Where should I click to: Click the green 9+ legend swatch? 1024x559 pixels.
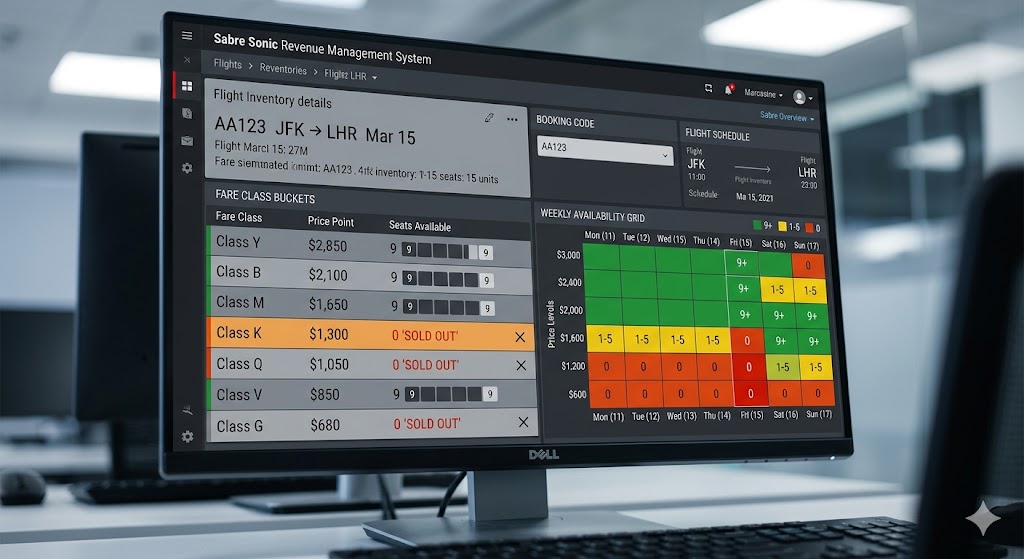757,225
